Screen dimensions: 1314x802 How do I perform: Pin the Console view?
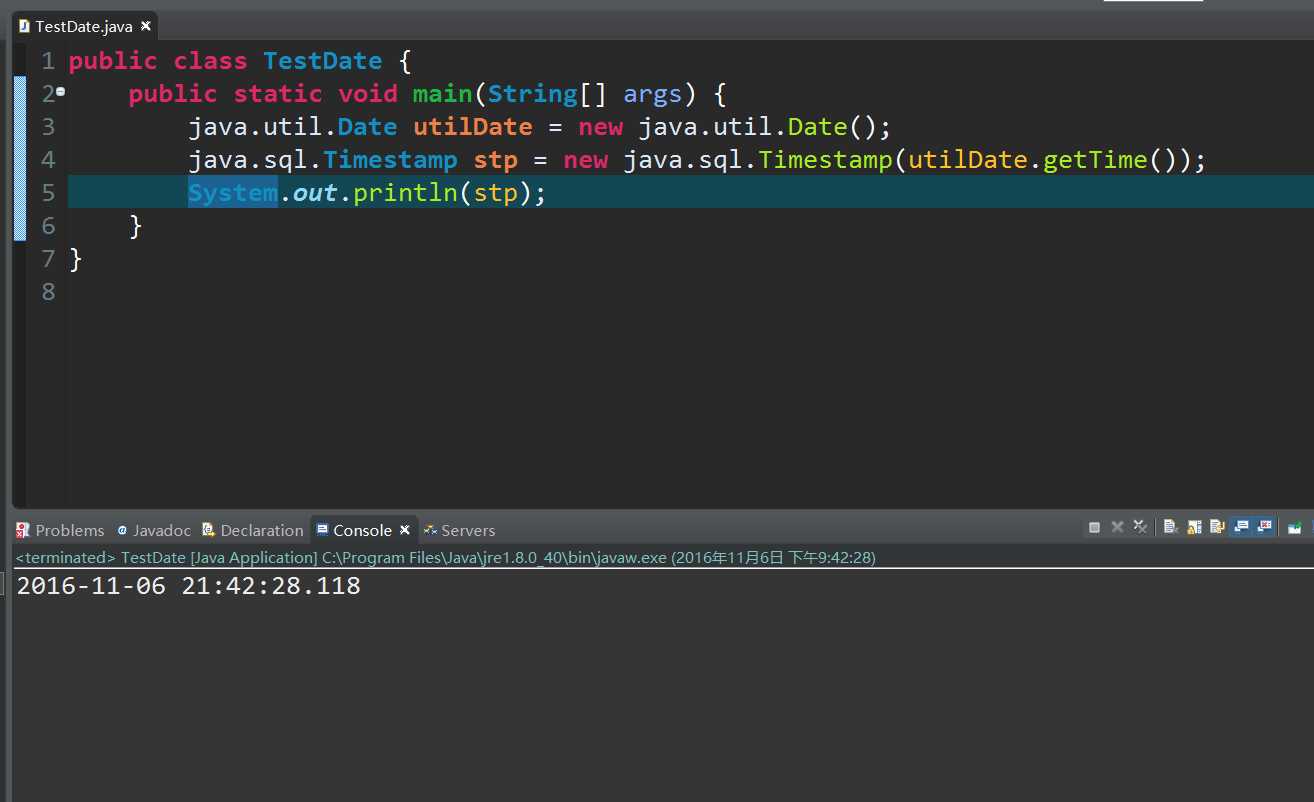[1295, 527]
